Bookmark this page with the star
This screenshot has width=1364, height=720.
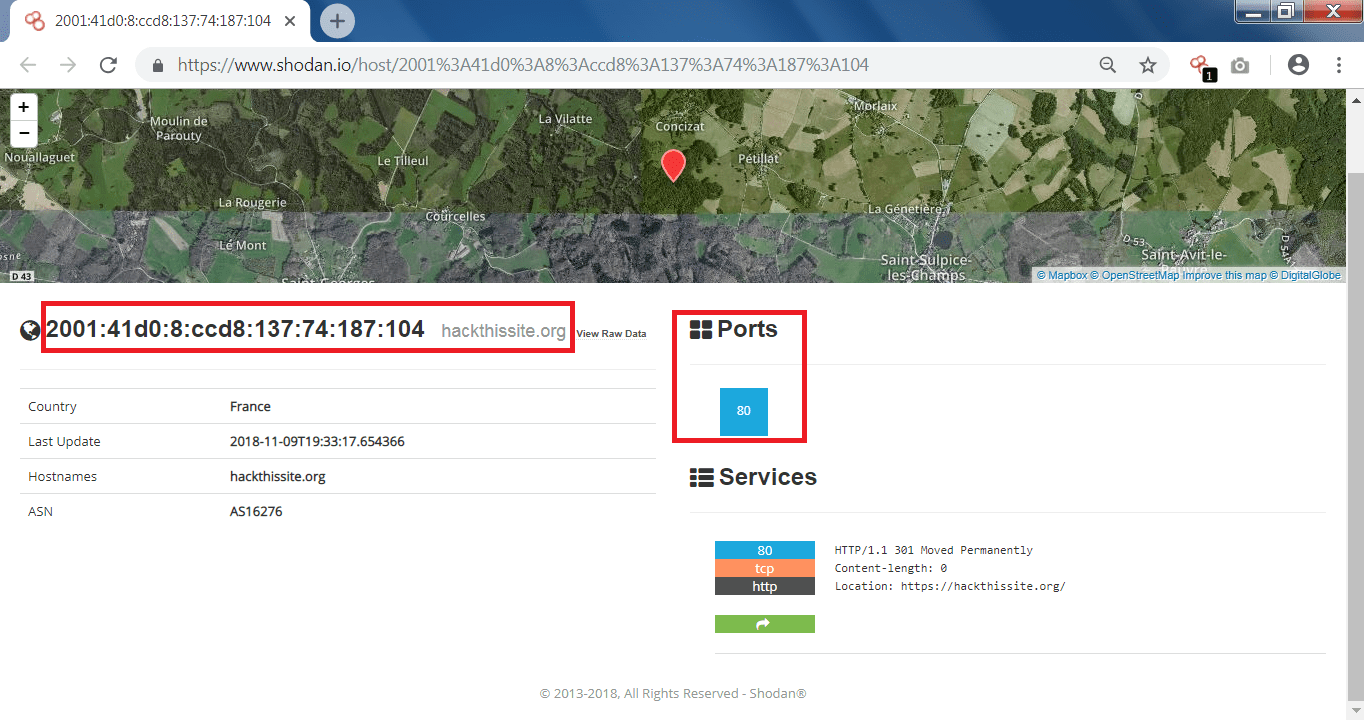point(1148,65)
